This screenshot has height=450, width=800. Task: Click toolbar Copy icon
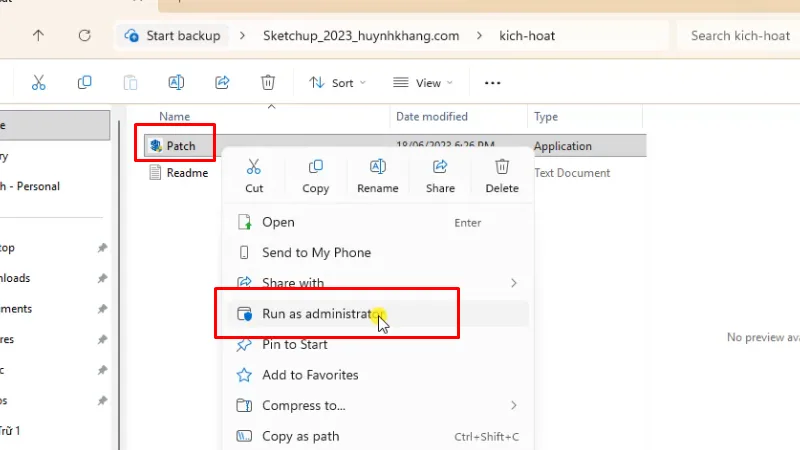tap(85, 82)
